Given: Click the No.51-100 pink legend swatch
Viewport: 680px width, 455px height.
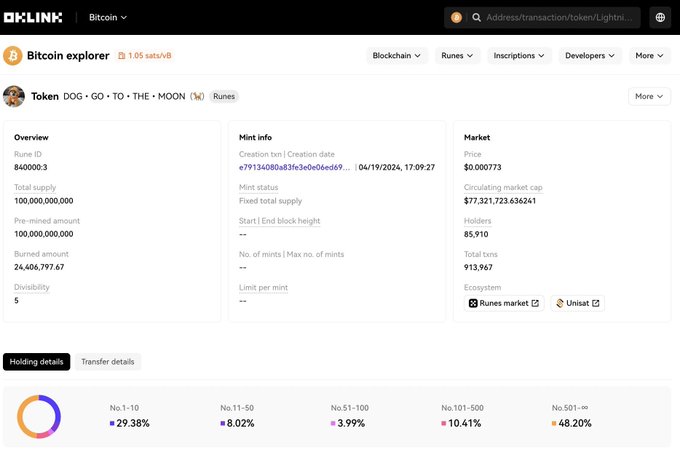Looking at the screenshot, I should click(x=333, y=423).
